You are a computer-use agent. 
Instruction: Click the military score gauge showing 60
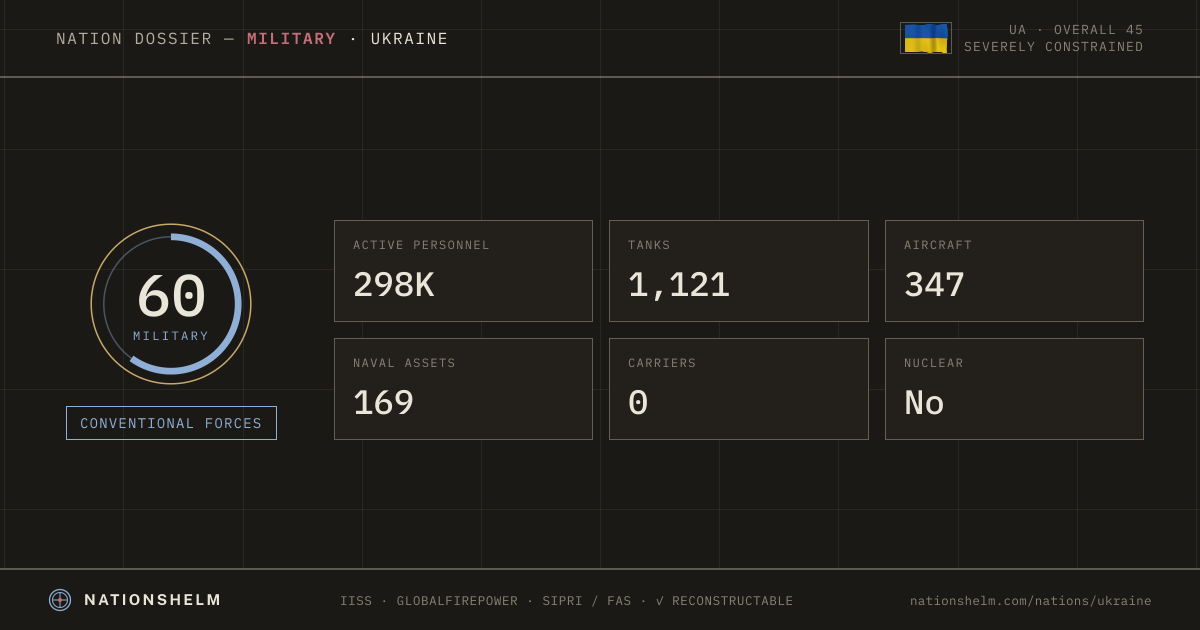pyautogui.click(x=171, y=304)
